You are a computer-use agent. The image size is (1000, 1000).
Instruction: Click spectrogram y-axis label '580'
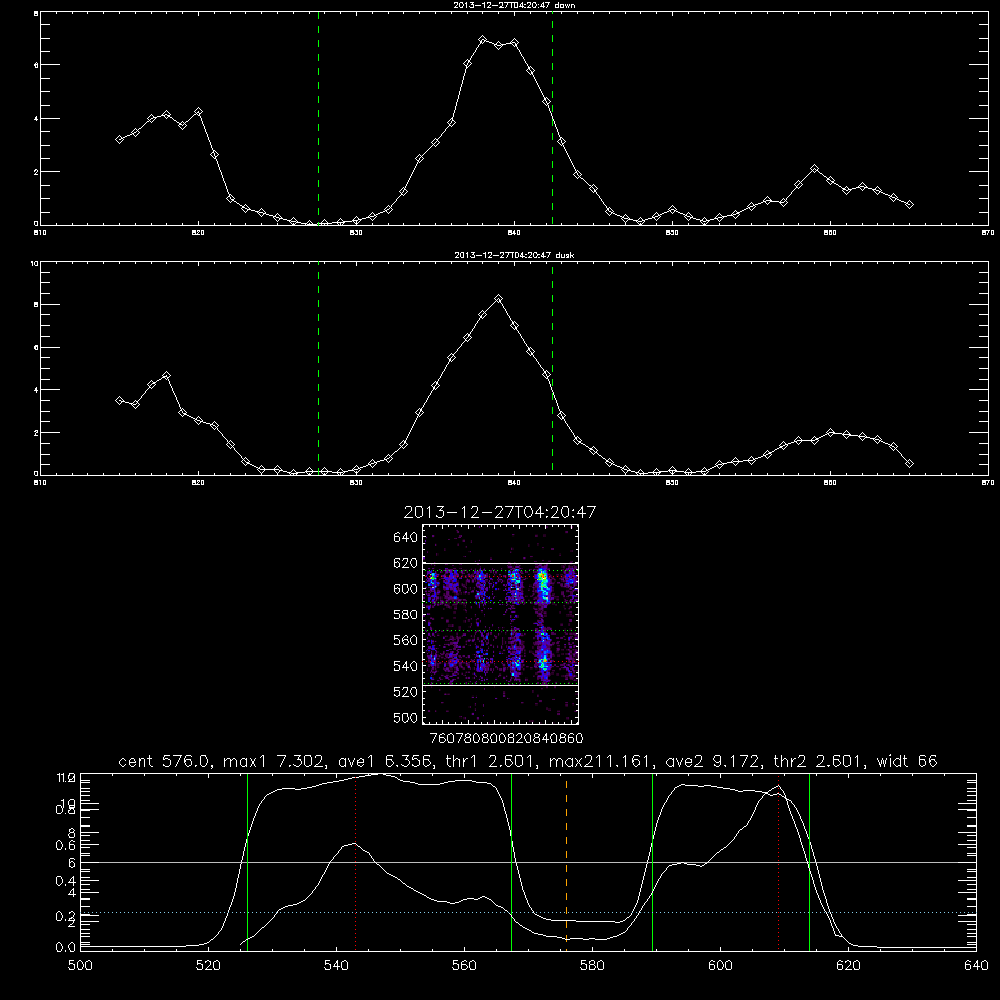tap(406, 614)
